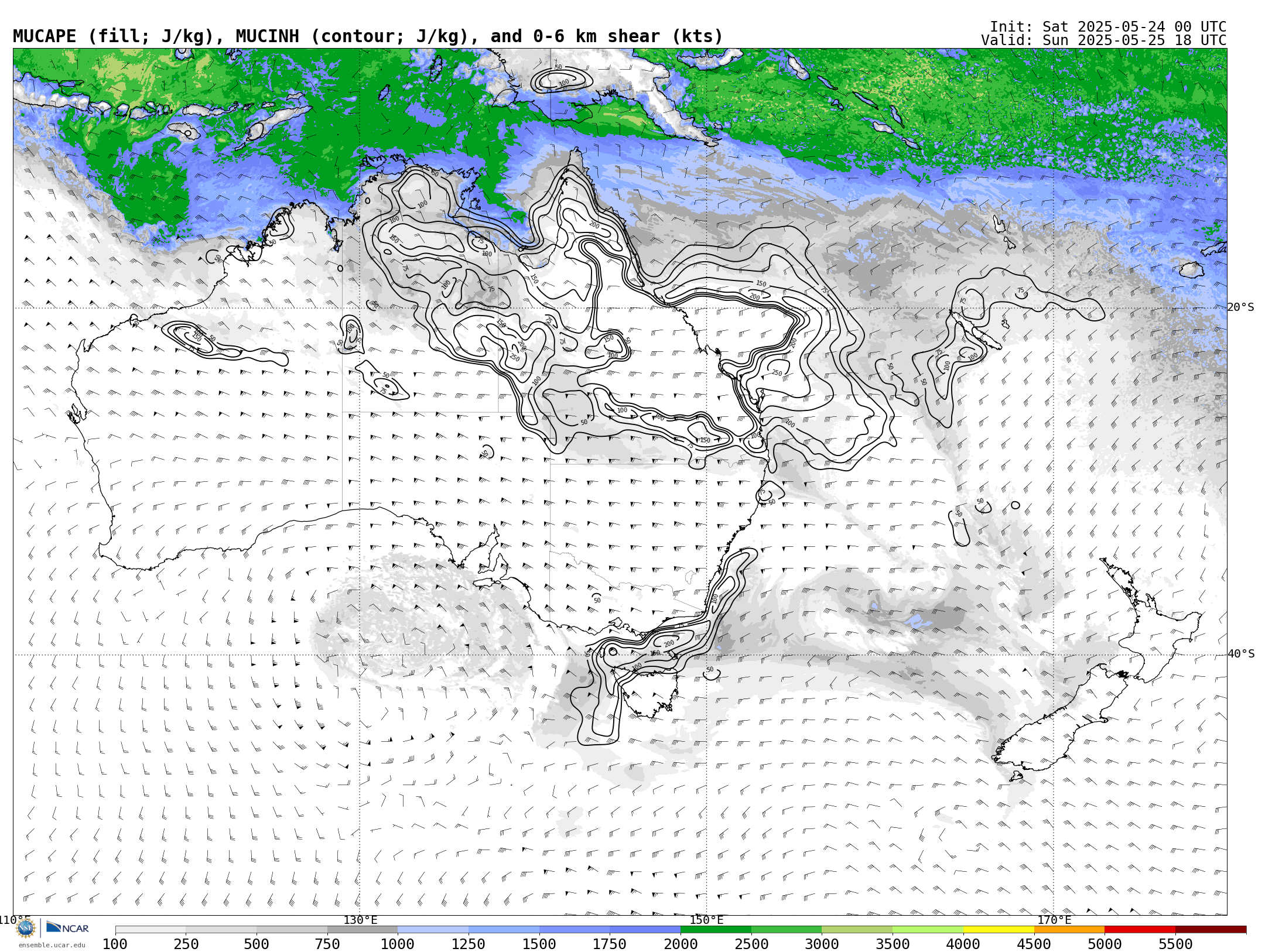Screen dimensions: 1265x952
Task: Pick the deepest blue 1750–2000 colorbar segment
Action: pyautogui.click(x=645, y=930)
